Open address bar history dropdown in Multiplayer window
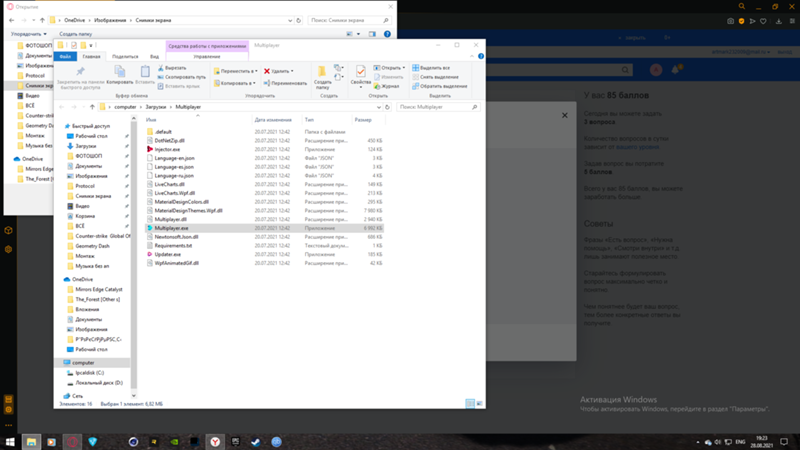Viewport: 800px width, 450px height. (x=379, y=107)
